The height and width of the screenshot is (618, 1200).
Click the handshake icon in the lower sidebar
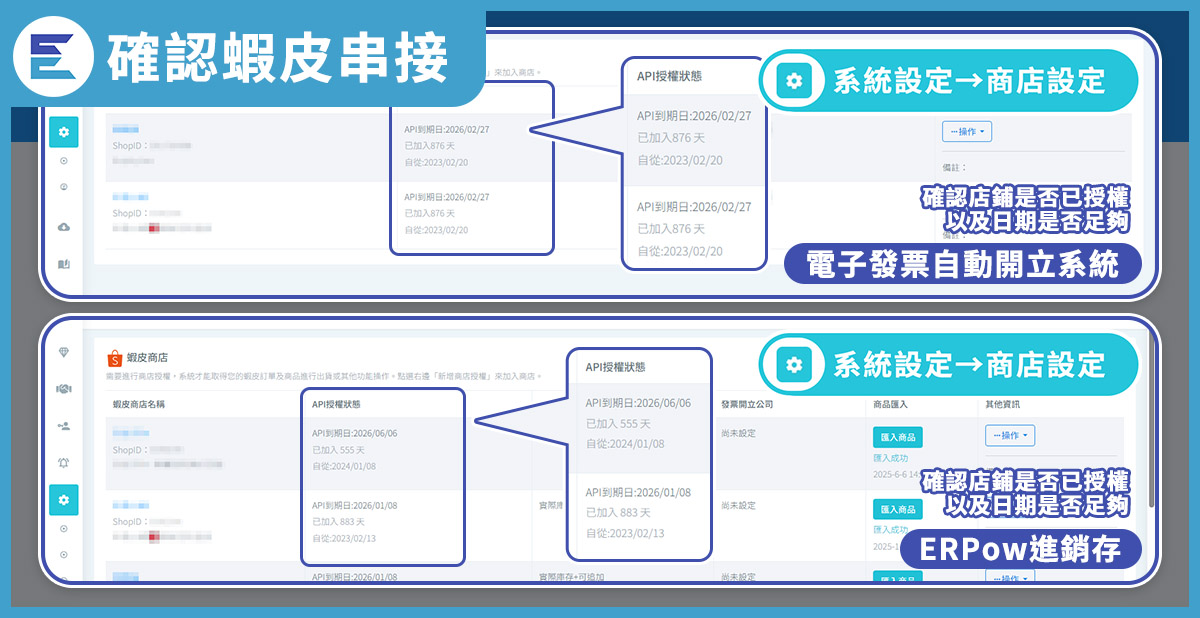64,389
